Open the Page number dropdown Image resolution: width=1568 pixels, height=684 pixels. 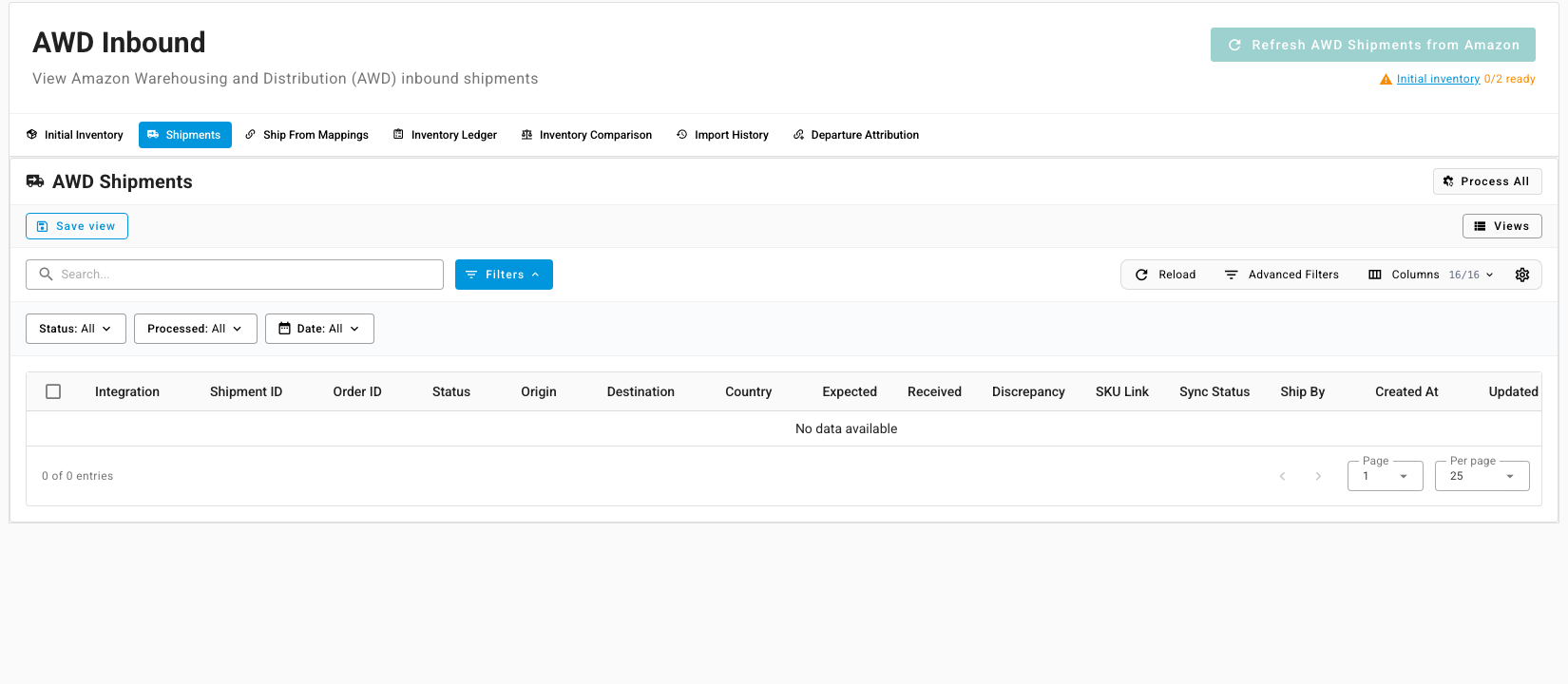point(1386,476)
